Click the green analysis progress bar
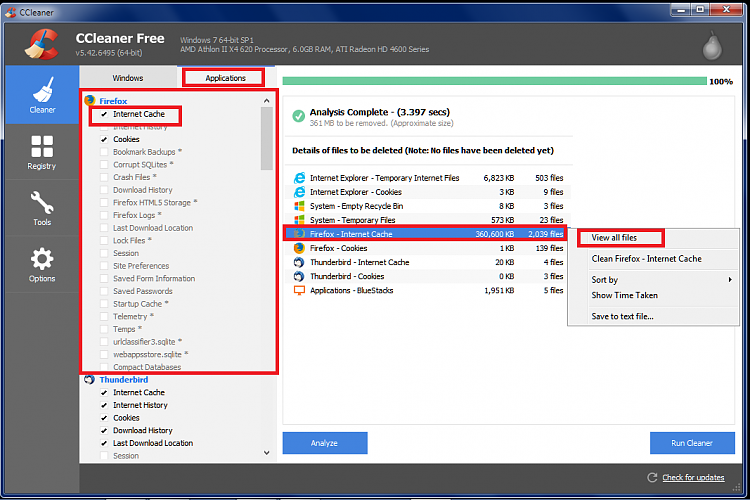This screenshot has width=750, height=500. [x=495, y=81]
